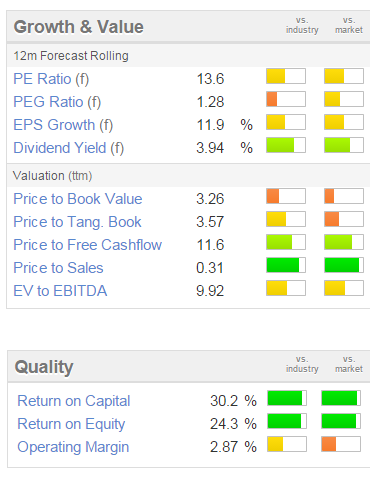This screenshot has height=480, width=370.
Task: Open the Return on Capital link
Action: [74, 401]
